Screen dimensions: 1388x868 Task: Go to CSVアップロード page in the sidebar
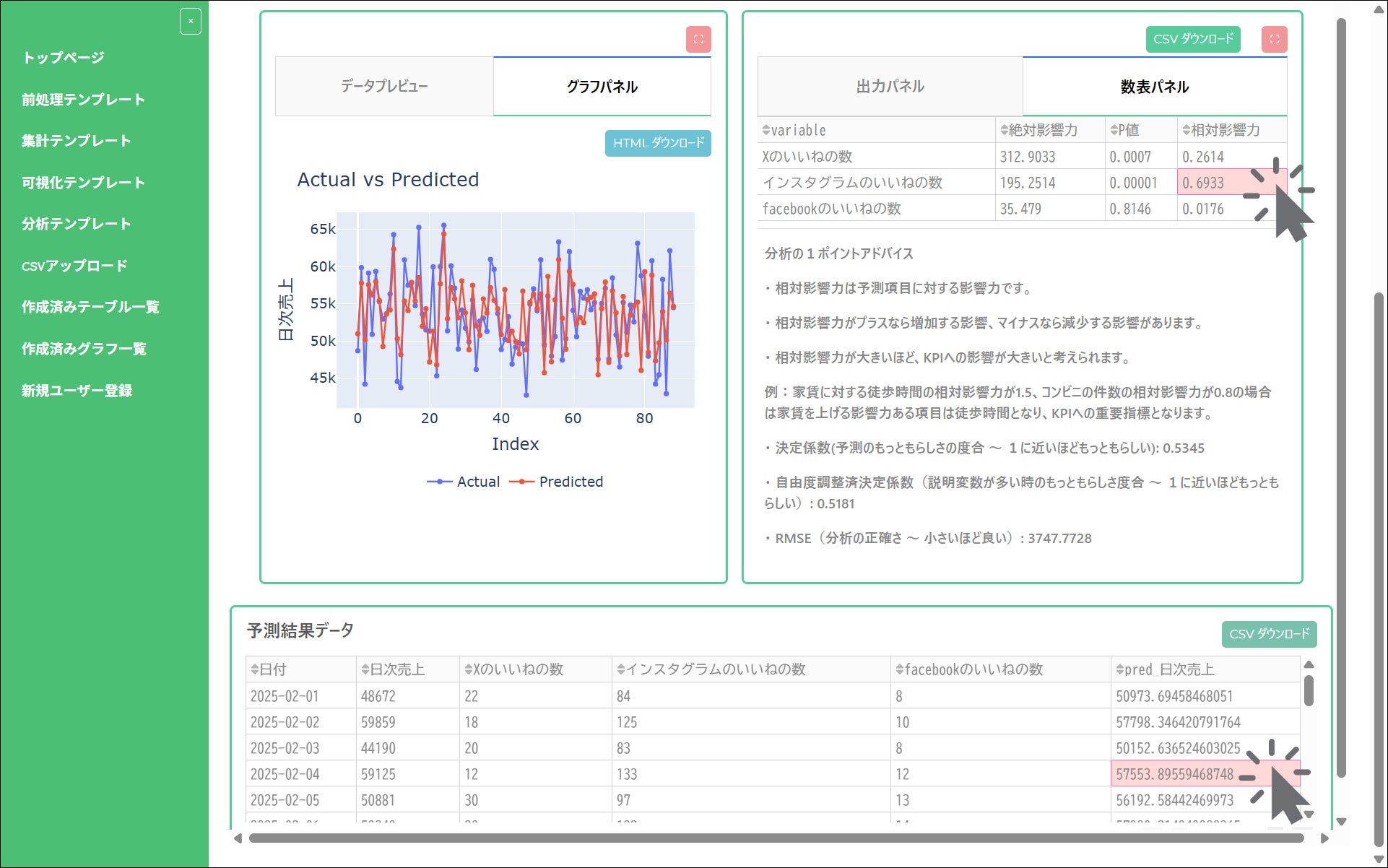tap(74, 266)
